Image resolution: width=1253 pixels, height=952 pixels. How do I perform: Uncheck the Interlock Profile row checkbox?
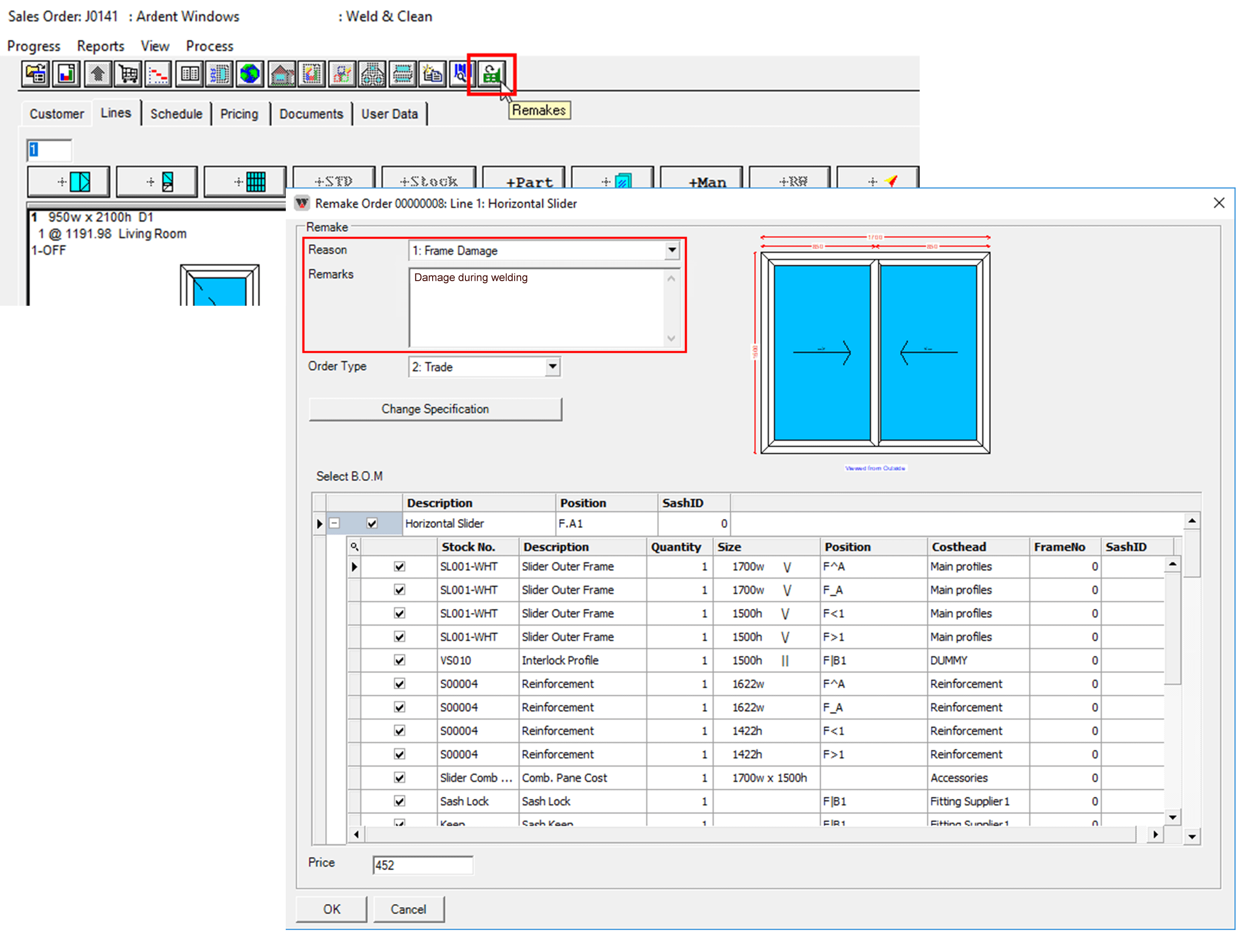point(399,660)
